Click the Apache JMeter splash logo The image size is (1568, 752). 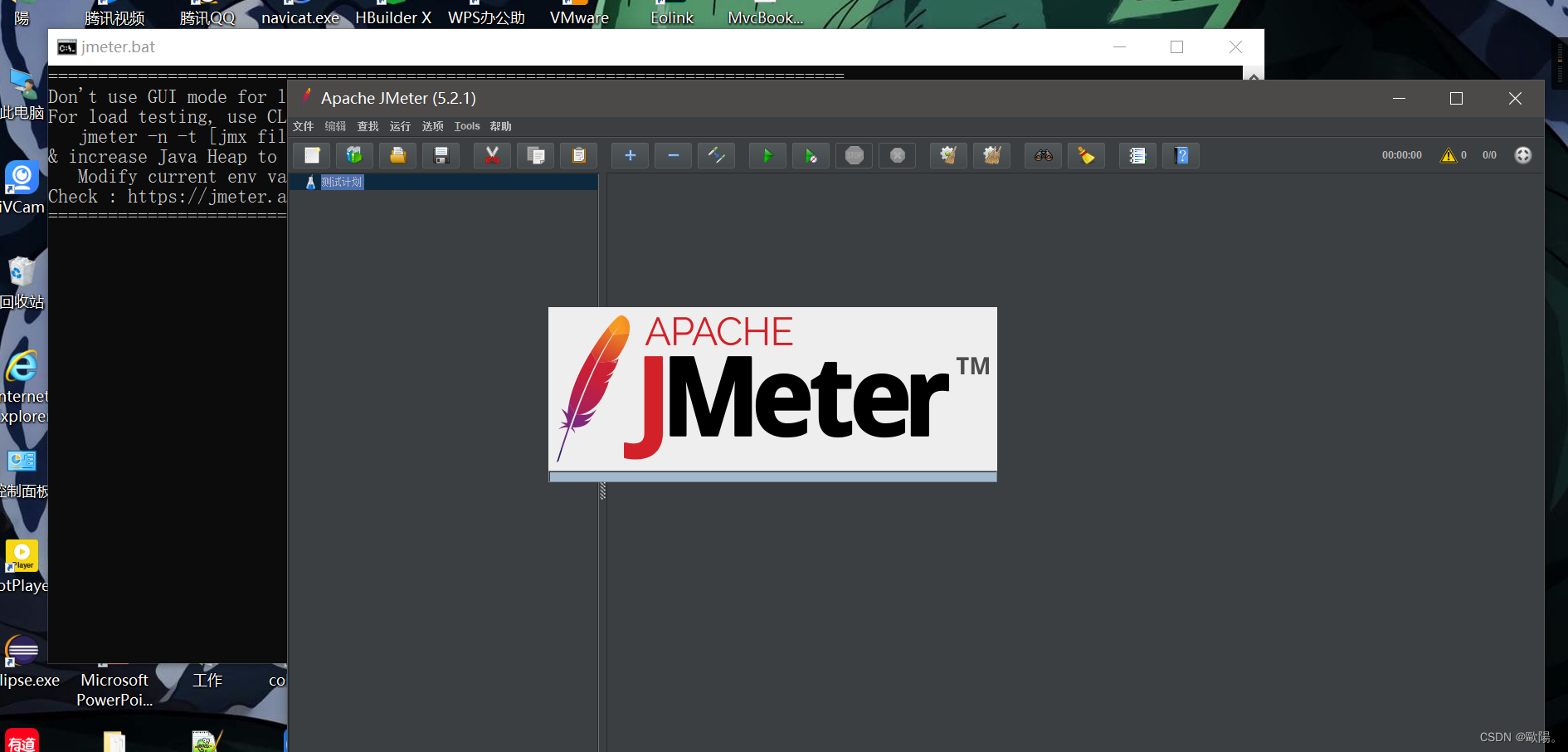(772, 389)
